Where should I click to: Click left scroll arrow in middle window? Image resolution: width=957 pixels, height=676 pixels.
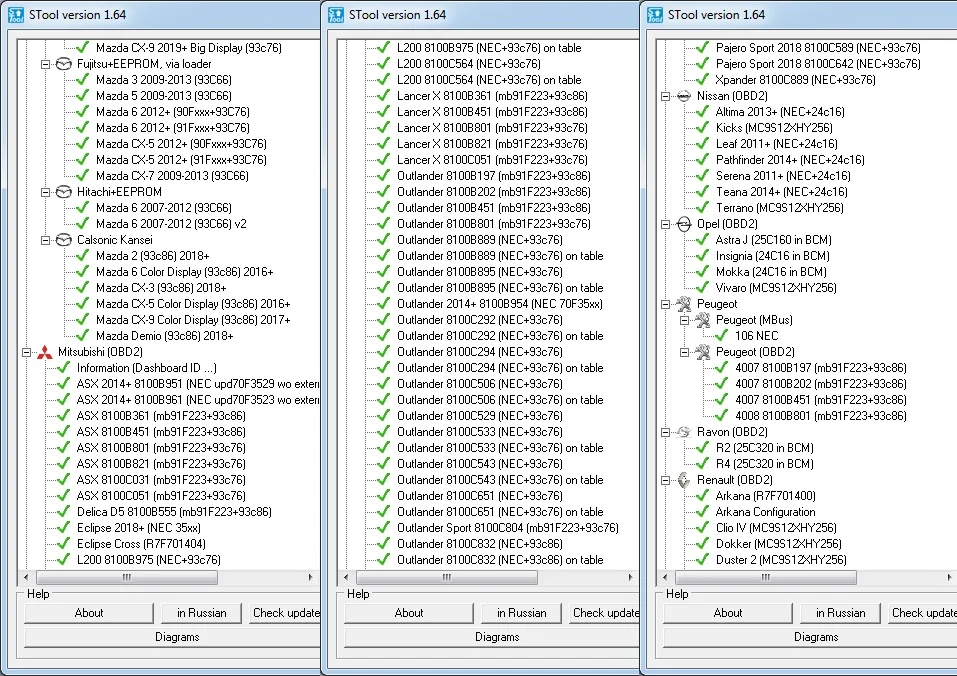click(x=346, y=577)
